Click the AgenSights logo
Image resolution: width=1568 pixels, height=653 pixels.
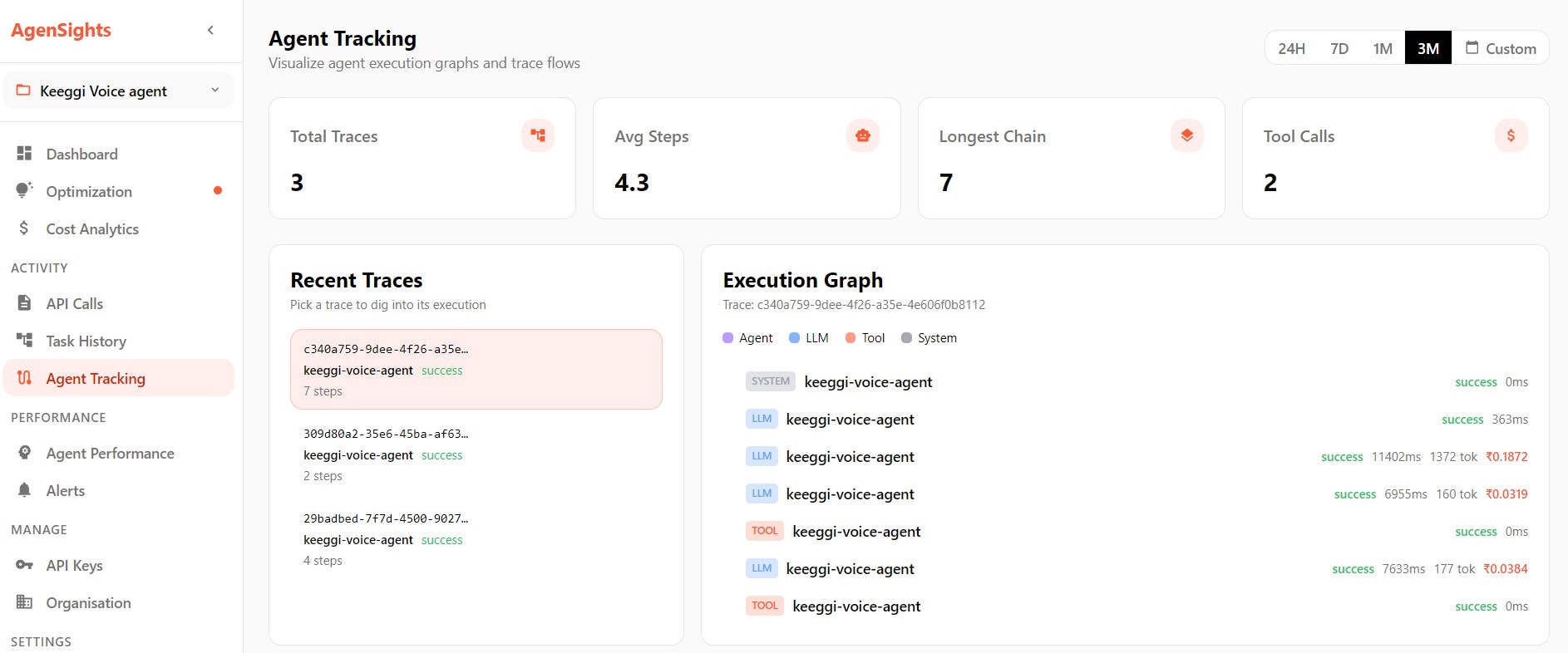click(61, 30)
